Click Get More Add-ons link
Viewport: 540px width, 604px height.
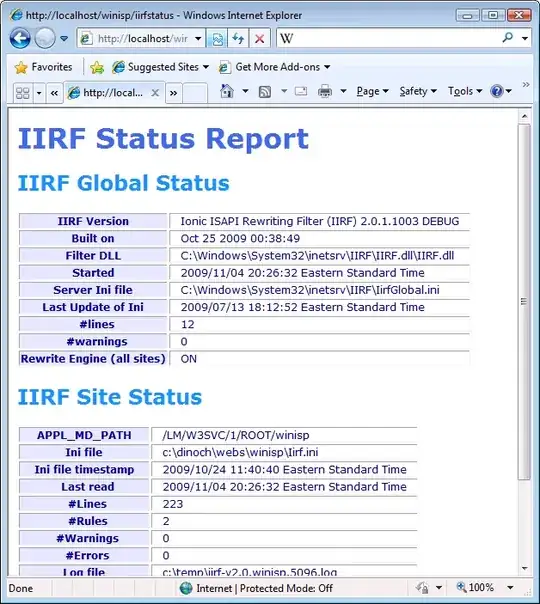pos(275,67)
